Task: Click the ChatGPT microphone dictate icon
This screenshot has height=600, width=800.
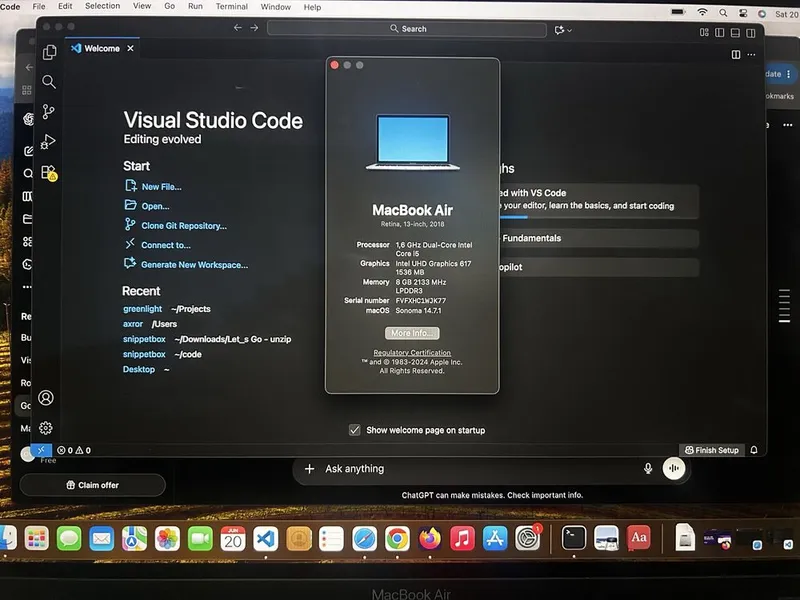Action: [x=648, y=468]
